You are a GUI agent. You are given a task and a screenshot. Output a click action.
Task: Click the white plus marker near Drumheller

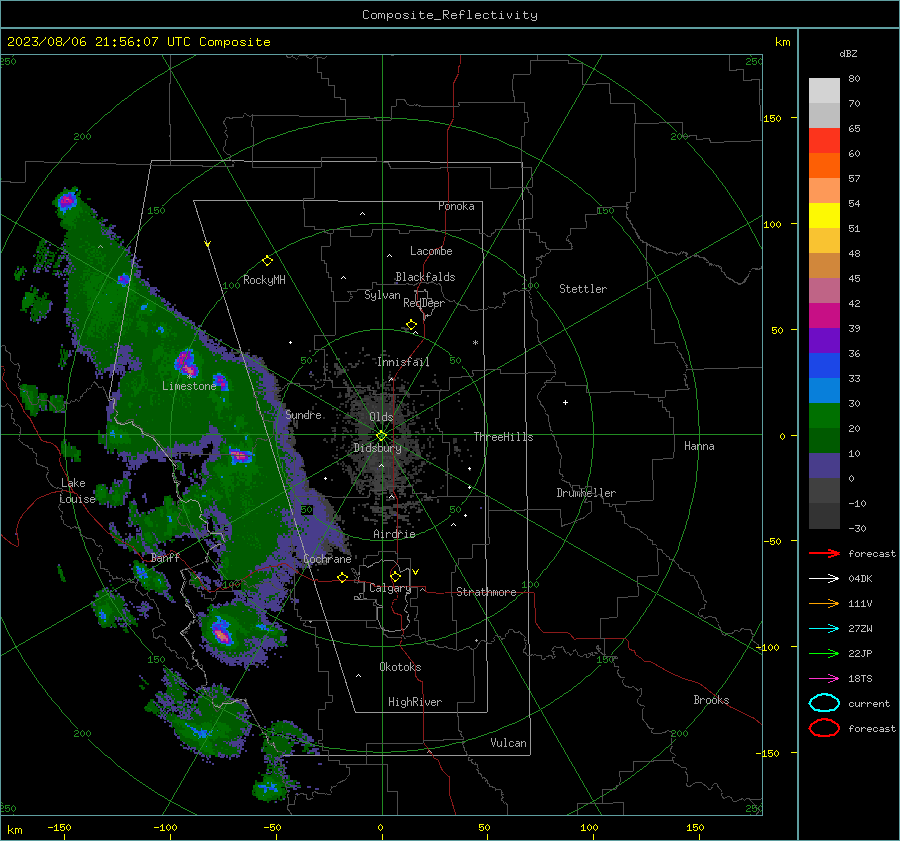click(x=565, y=402)
